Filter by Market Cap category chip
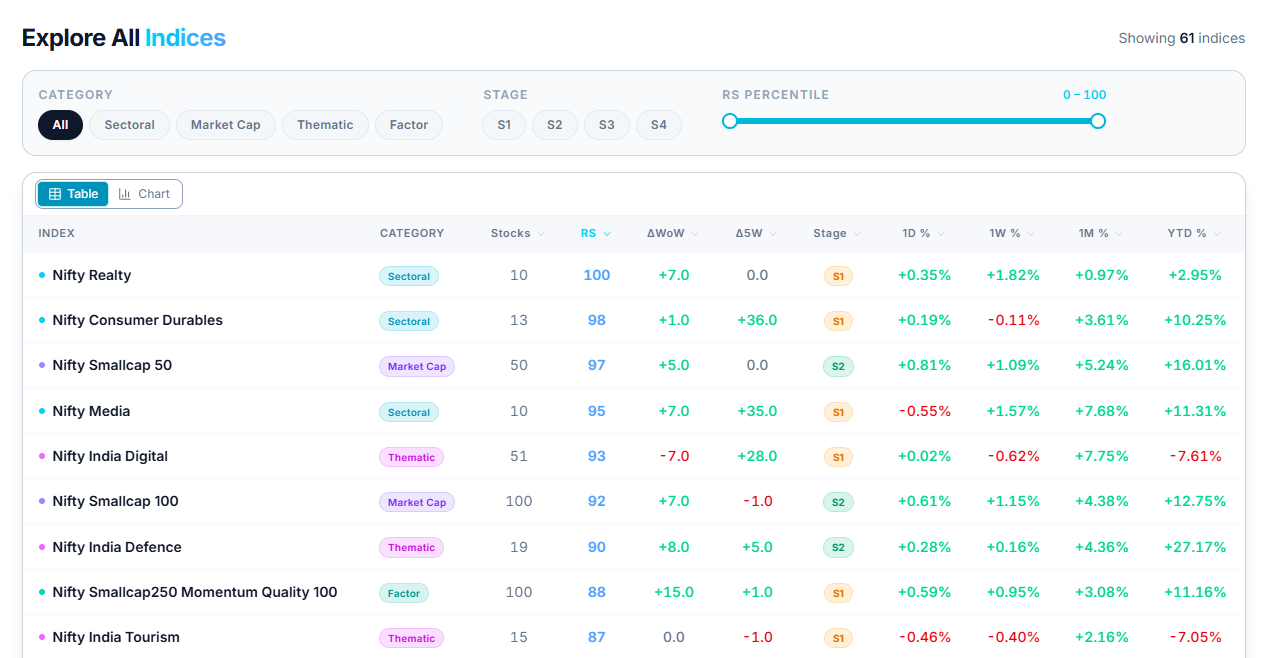1276x658 pixels. [226, 125]
